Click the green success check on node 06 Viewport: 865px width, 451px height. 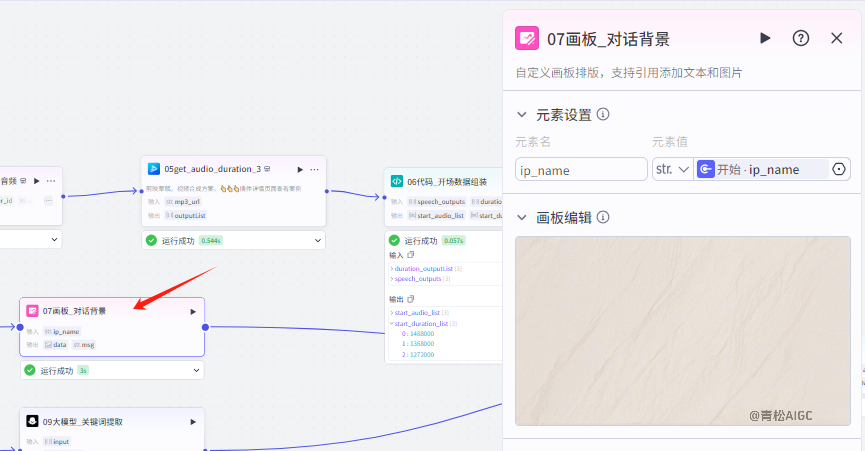pos(394,240)
